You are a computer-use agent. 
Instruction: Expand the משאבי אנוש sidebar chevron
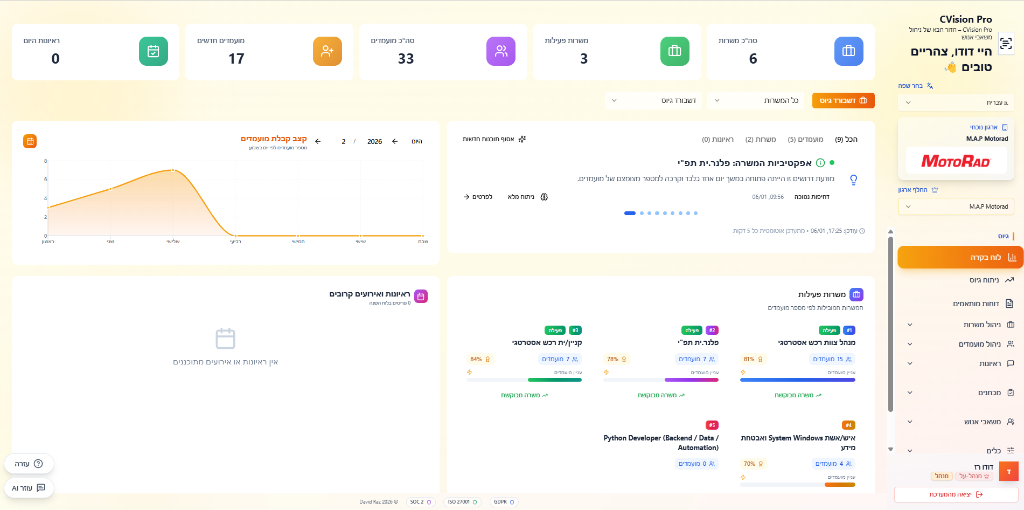coord(908,422)
